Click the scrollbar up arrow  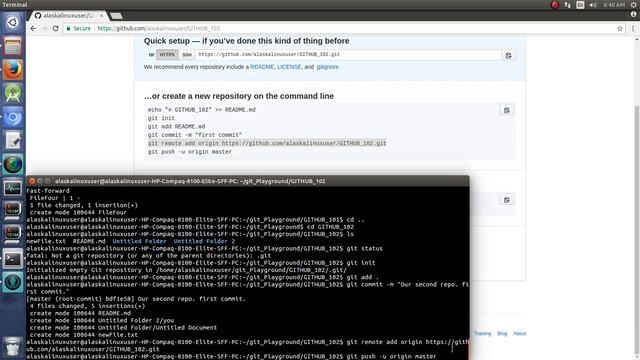(x=637, y=39)
